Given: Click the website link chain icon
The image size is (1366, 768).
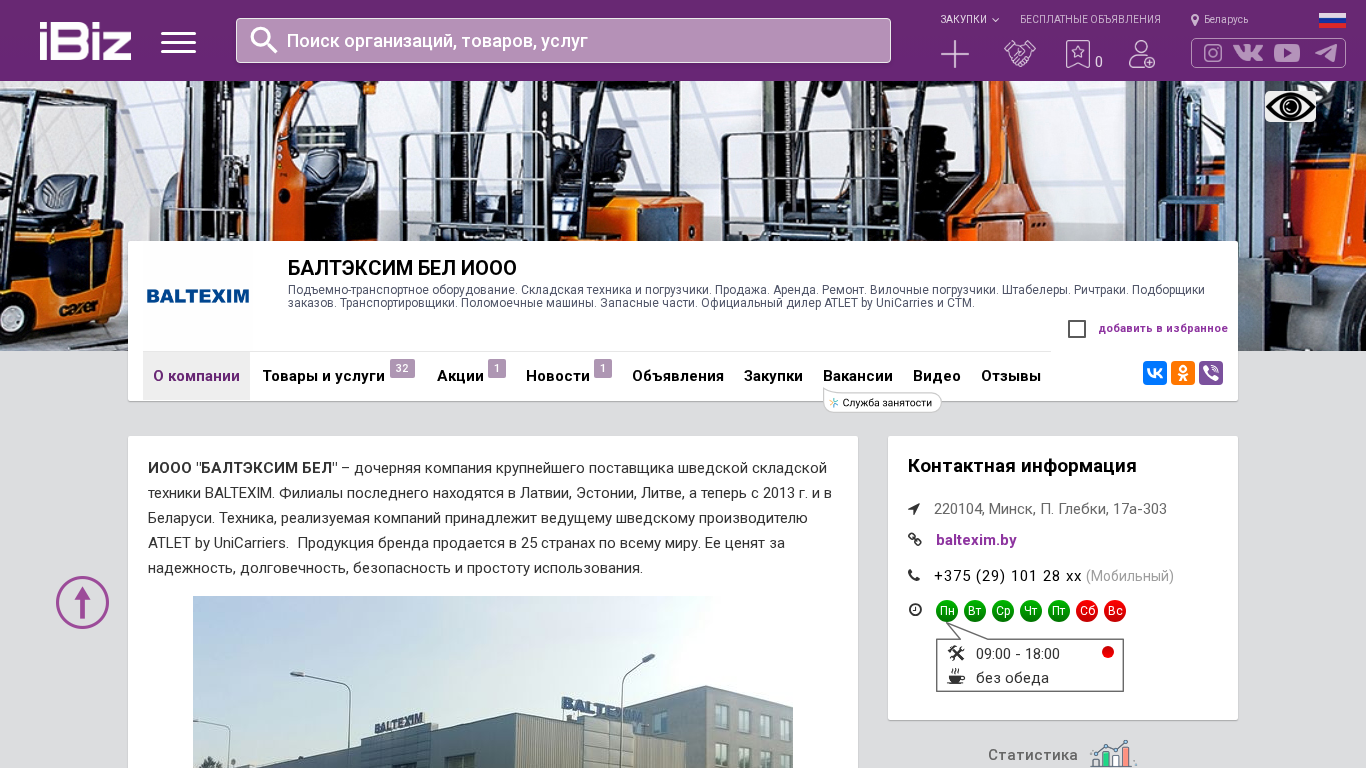Looking at the screenshot, I should (x=915, y=539).
